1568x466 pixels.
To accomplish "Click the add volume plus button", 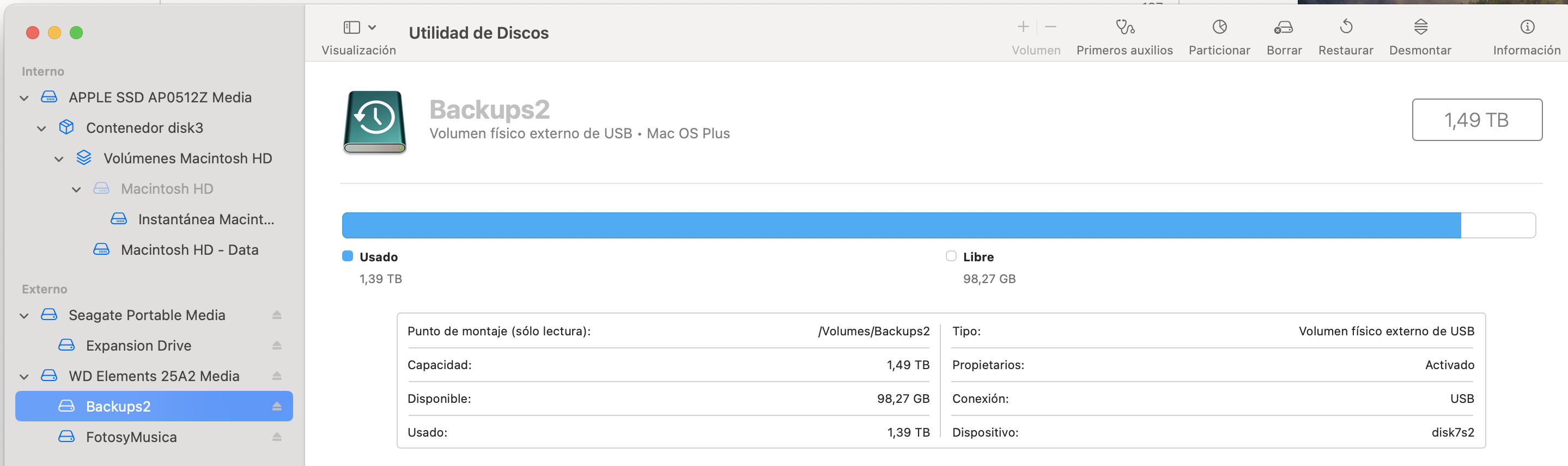I will [1023, 27].
